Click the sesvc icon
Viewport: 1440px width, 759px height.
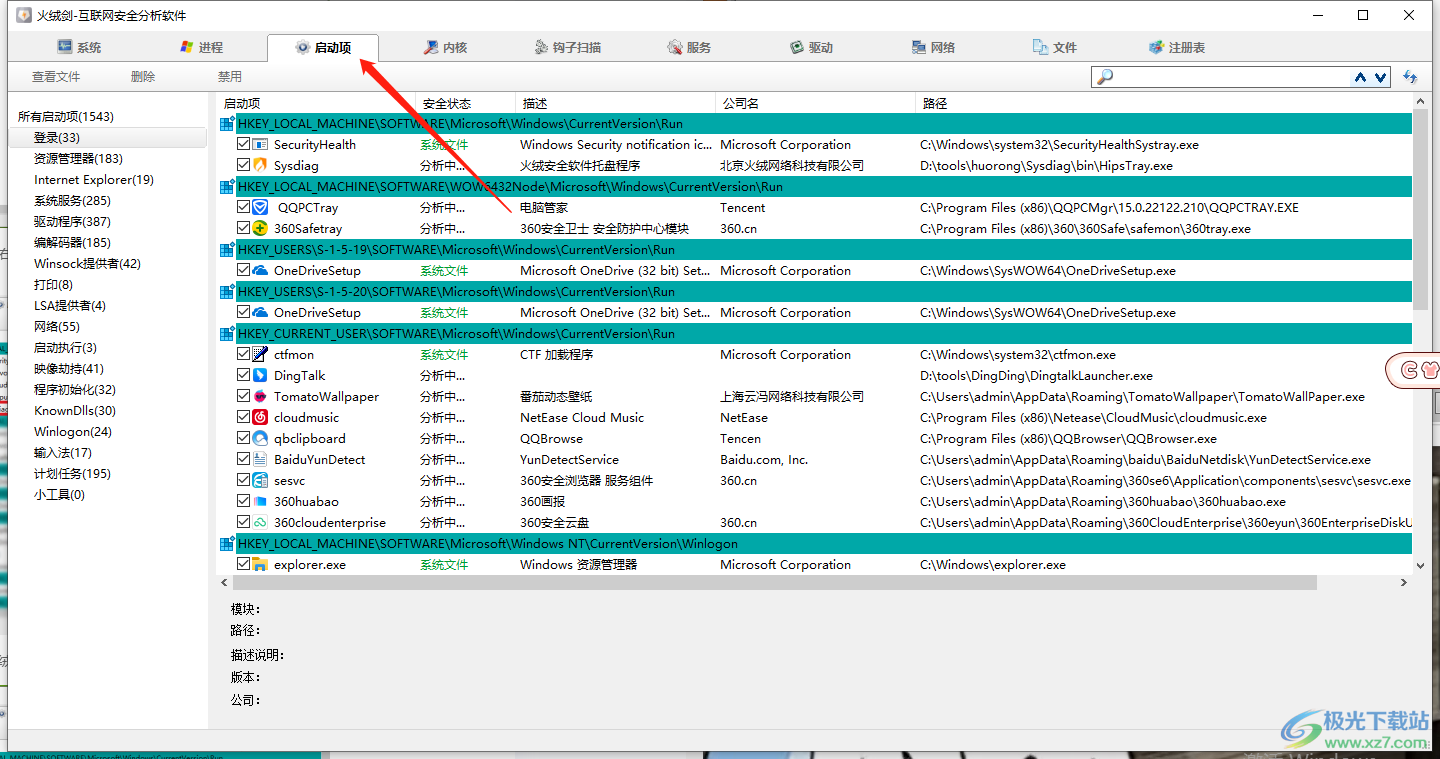tap(260, 481)
